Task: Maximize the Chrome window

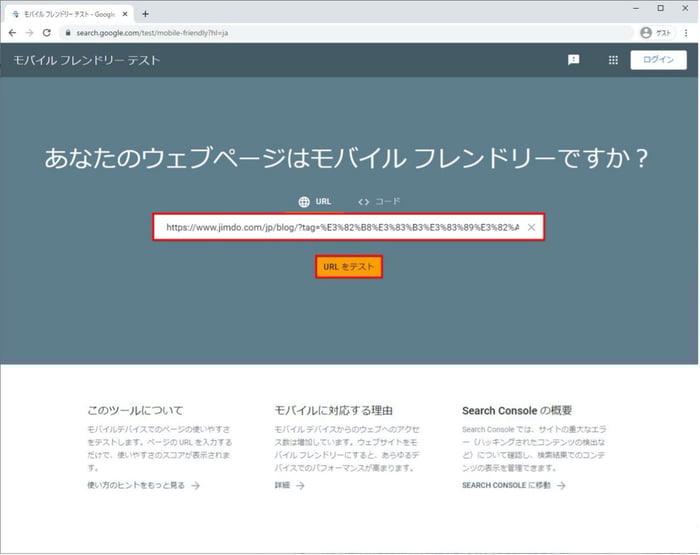Action: coord(661,8)
